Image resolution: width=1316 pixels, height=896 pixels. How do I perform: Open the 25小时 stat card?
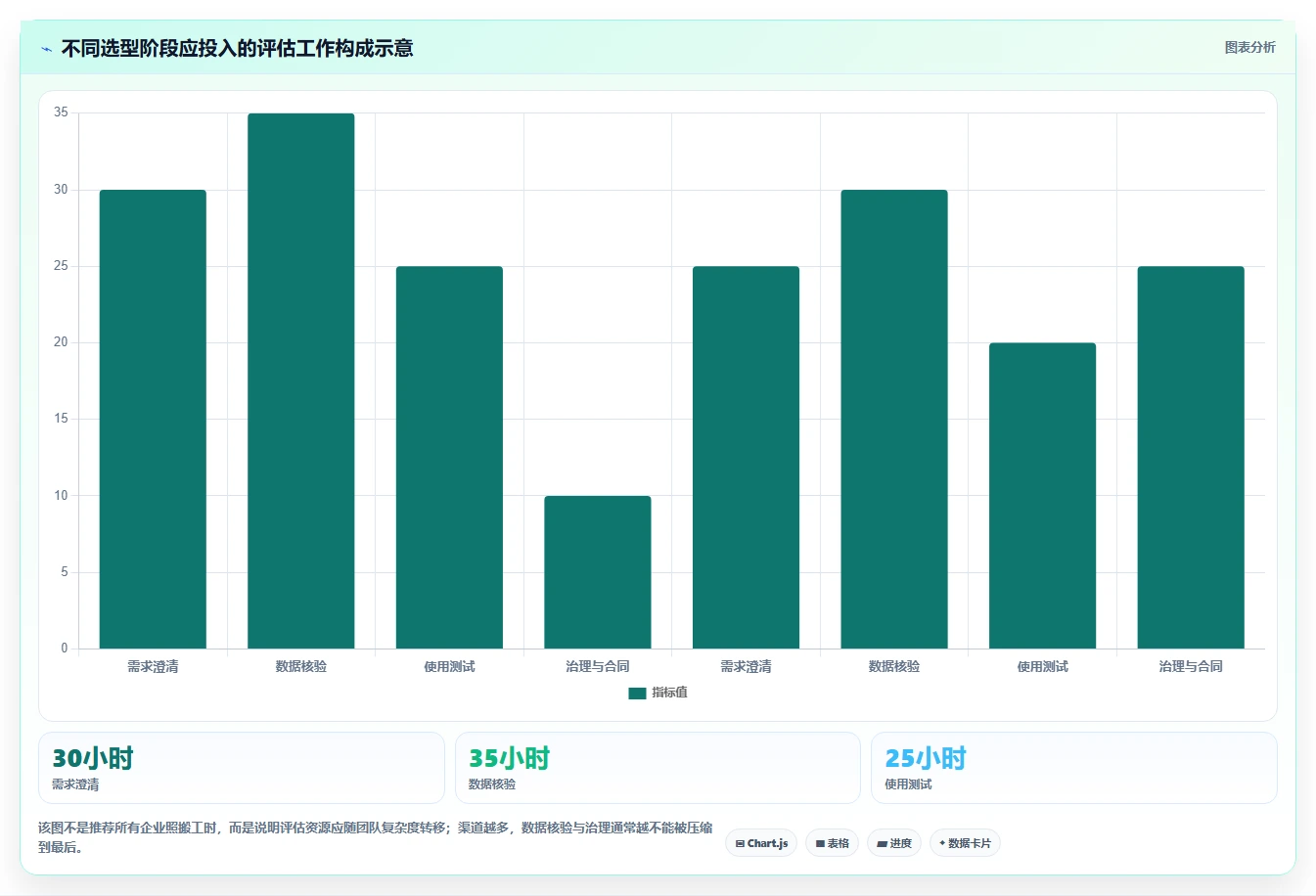pyautogui.click(x=1074, y=768)
